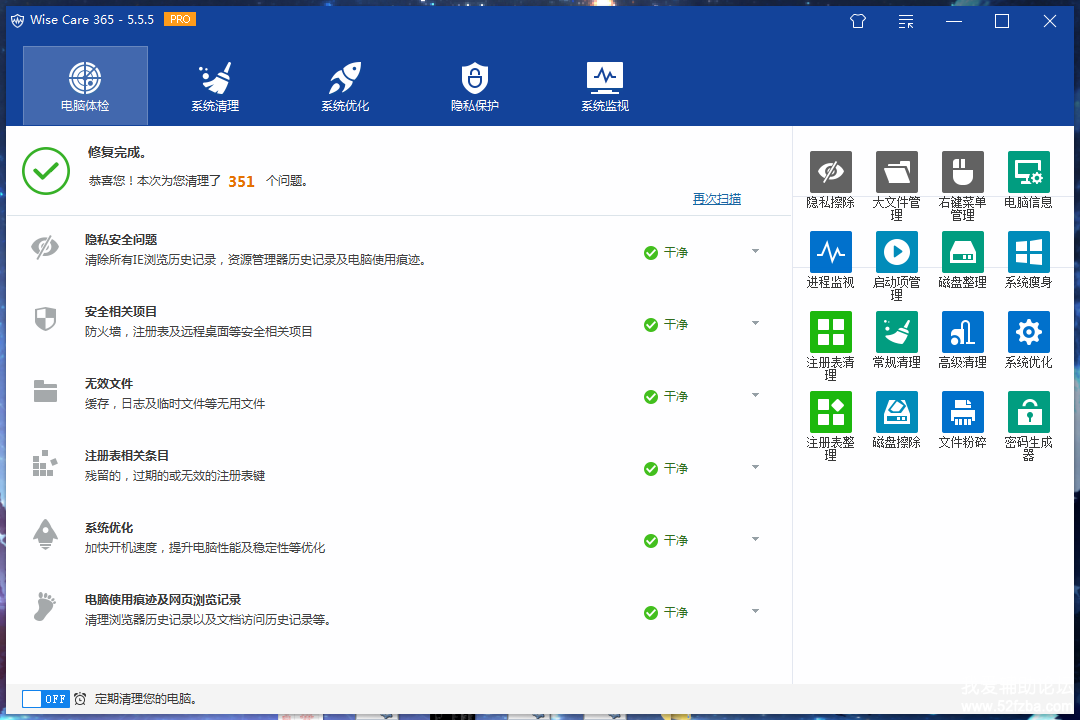Screen dimensions: 1080x720
Task: Expand the 安全相关项目 row arrow
Action: point(756,323)
